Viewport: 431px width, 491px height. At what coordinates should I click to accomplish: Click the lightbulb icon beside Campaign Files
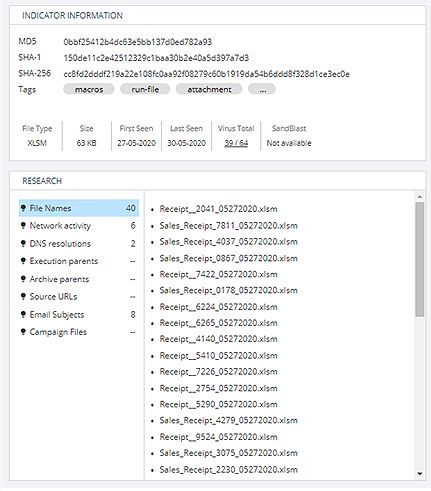coord(23,332)
